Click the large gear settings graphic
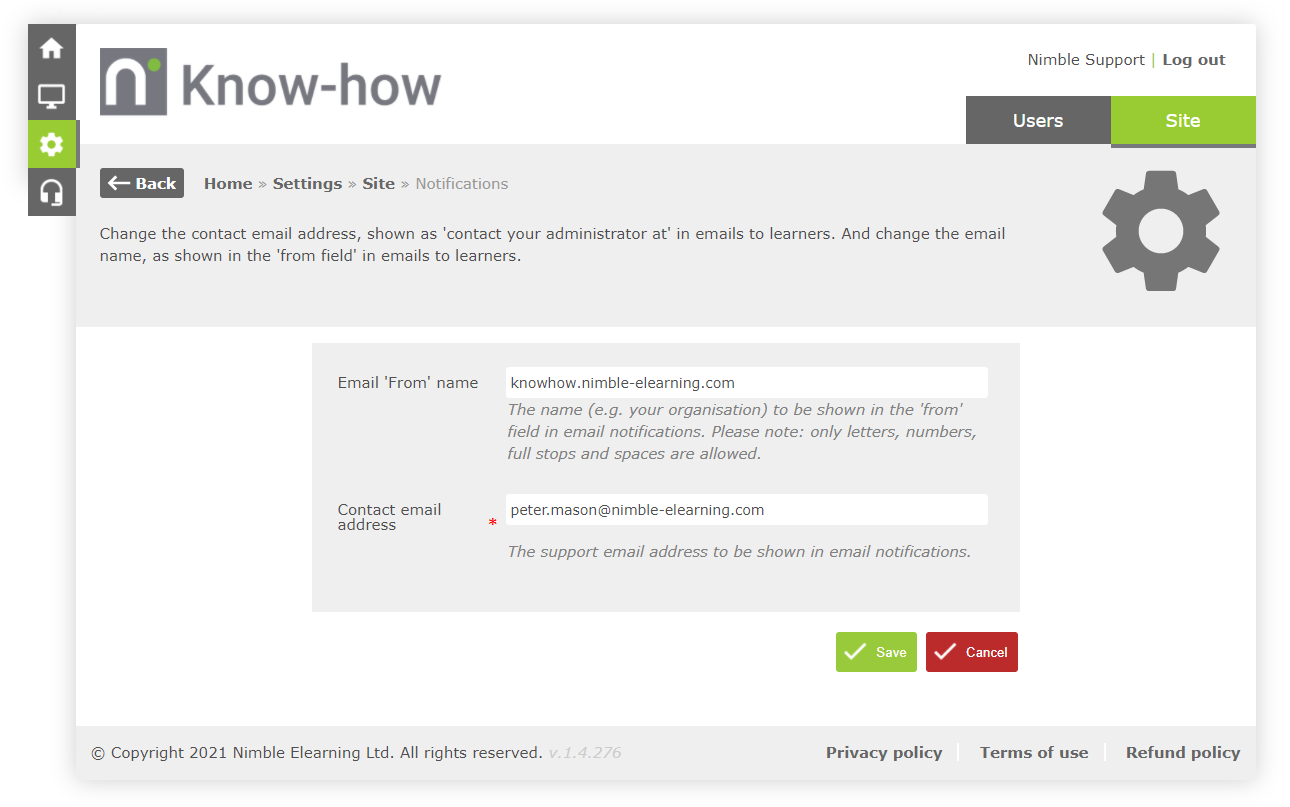1290x807 pixels. tap(1160, 231)
